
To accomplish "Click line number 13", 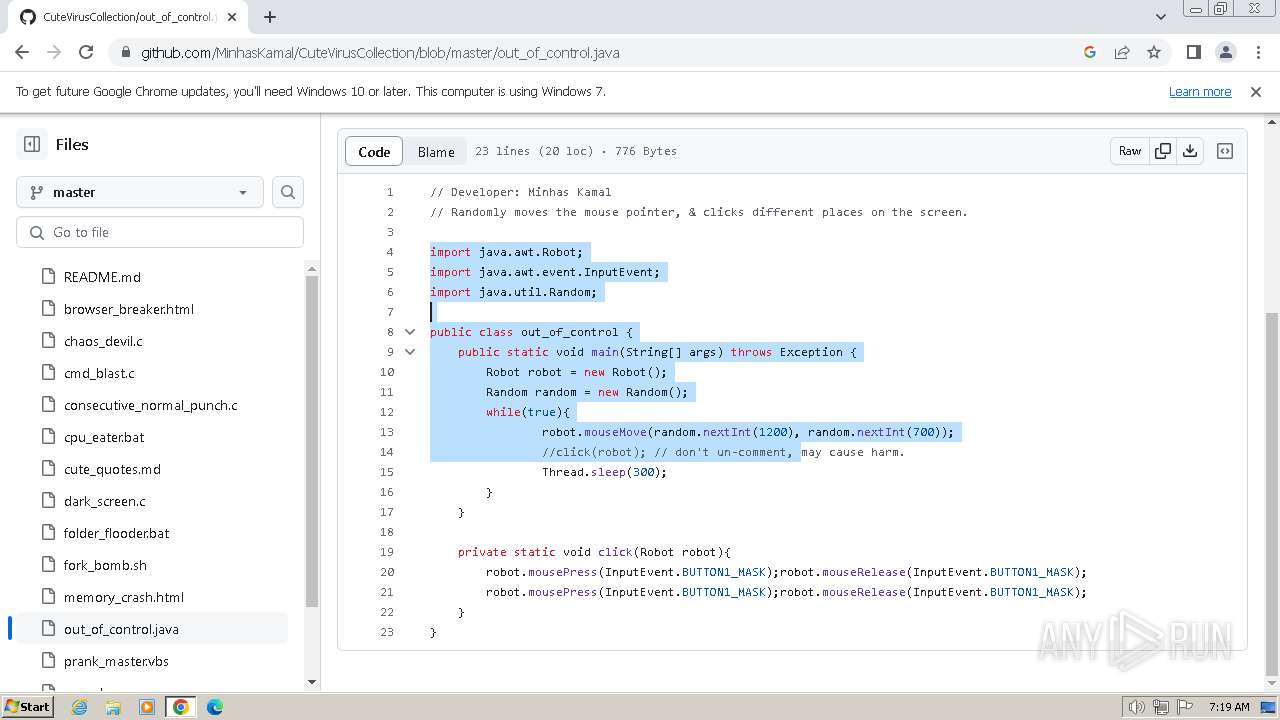I will pos(387,432).
